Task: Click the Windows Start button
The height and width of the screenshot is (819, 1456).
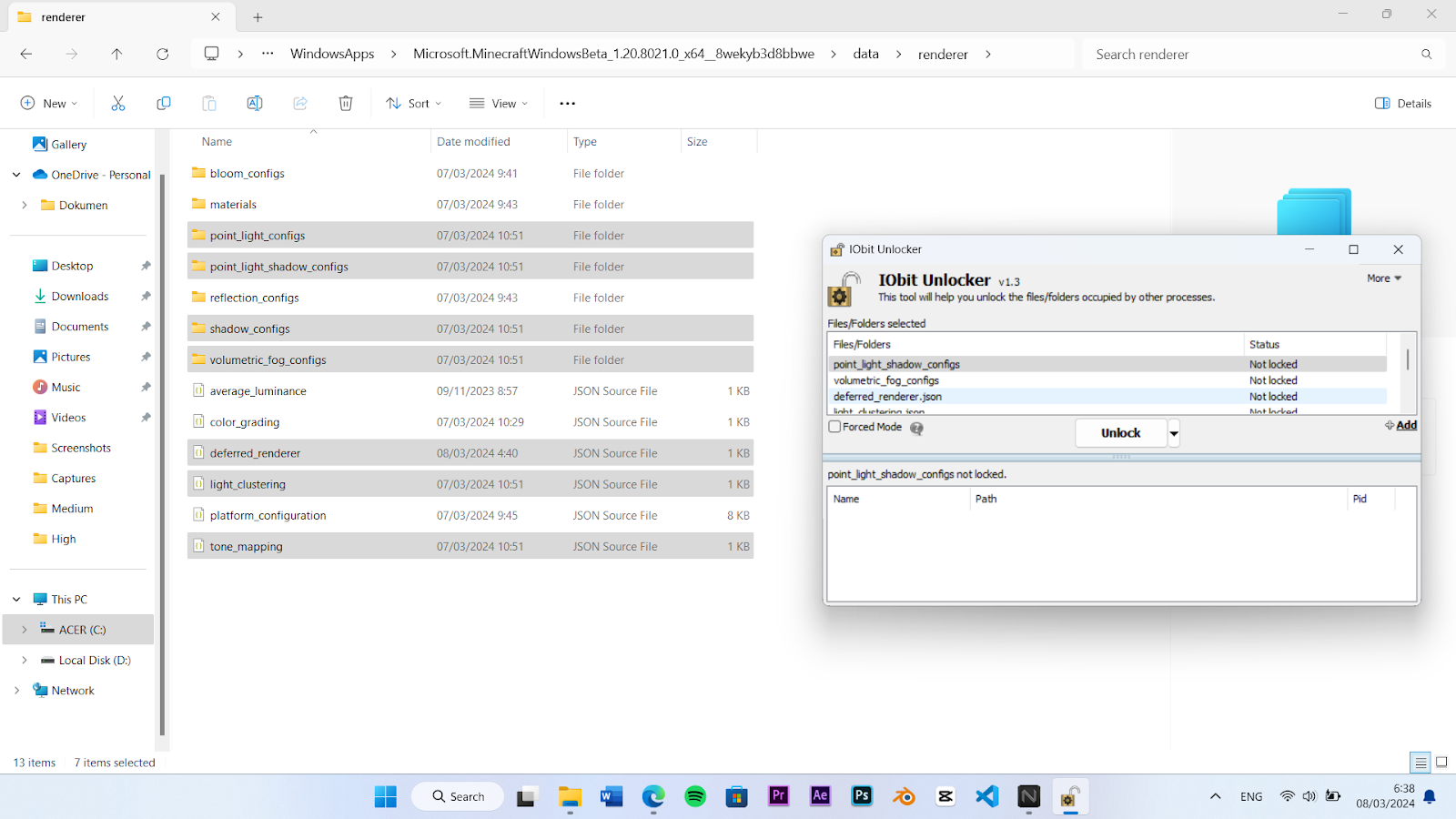Action: click(x=386, y=797)
